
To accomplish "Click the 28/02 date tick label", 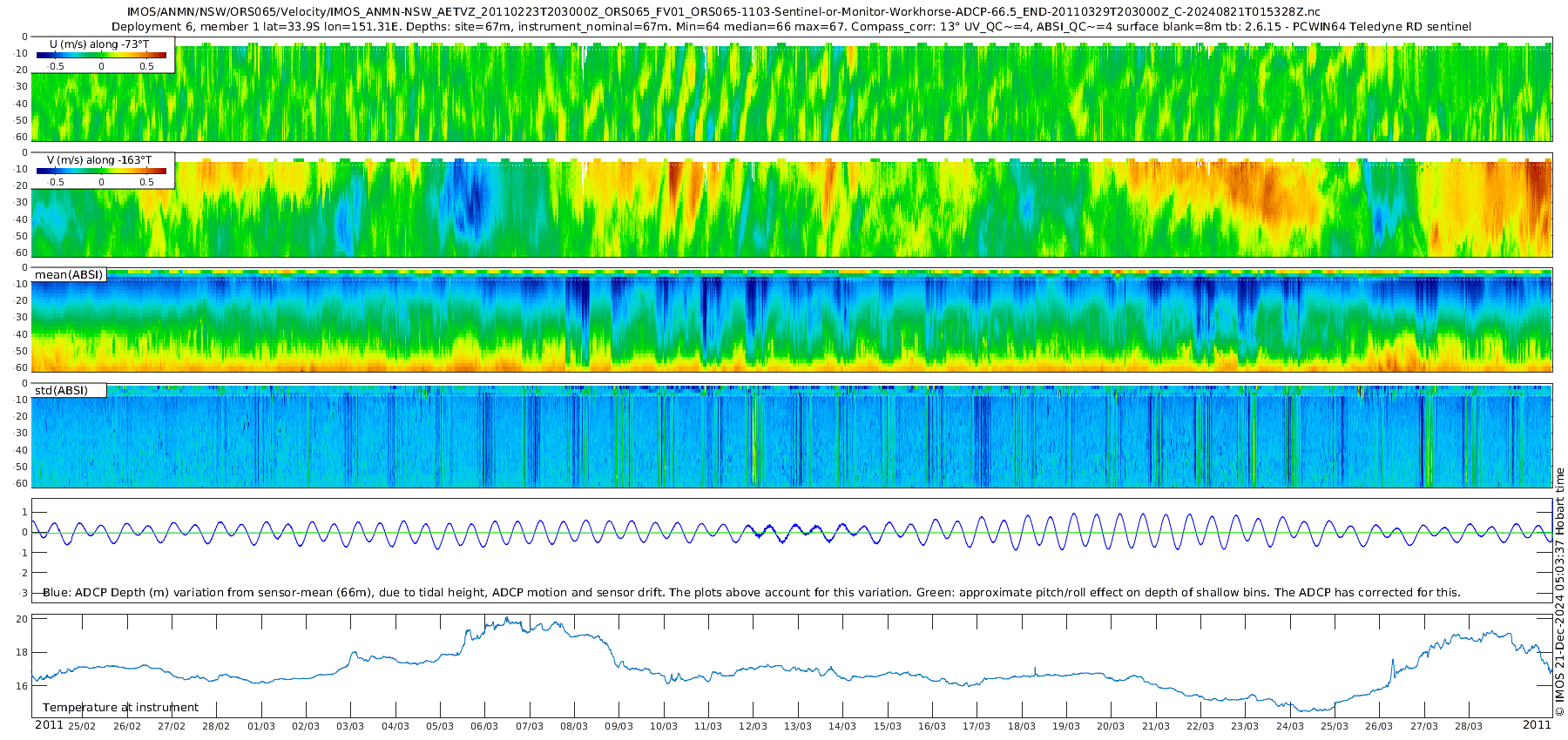I will (x=216, y=726).
